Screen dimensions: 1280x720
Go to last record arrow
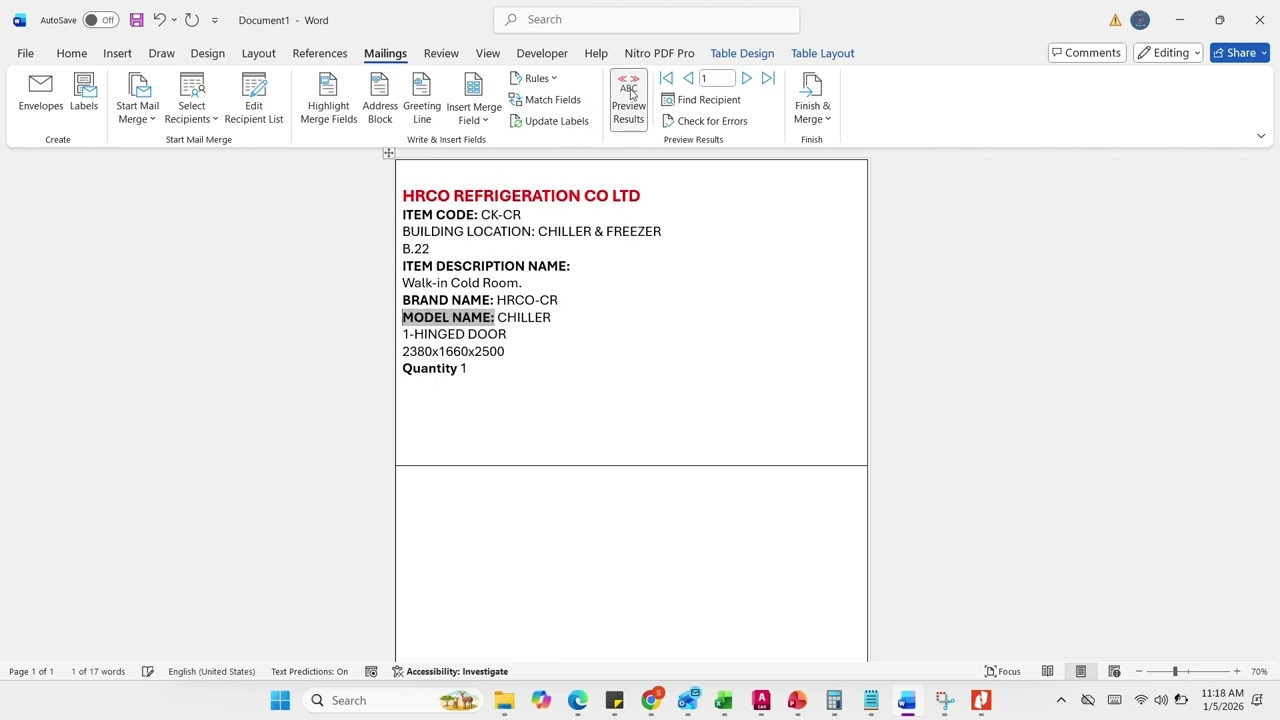tap(768, 78)
